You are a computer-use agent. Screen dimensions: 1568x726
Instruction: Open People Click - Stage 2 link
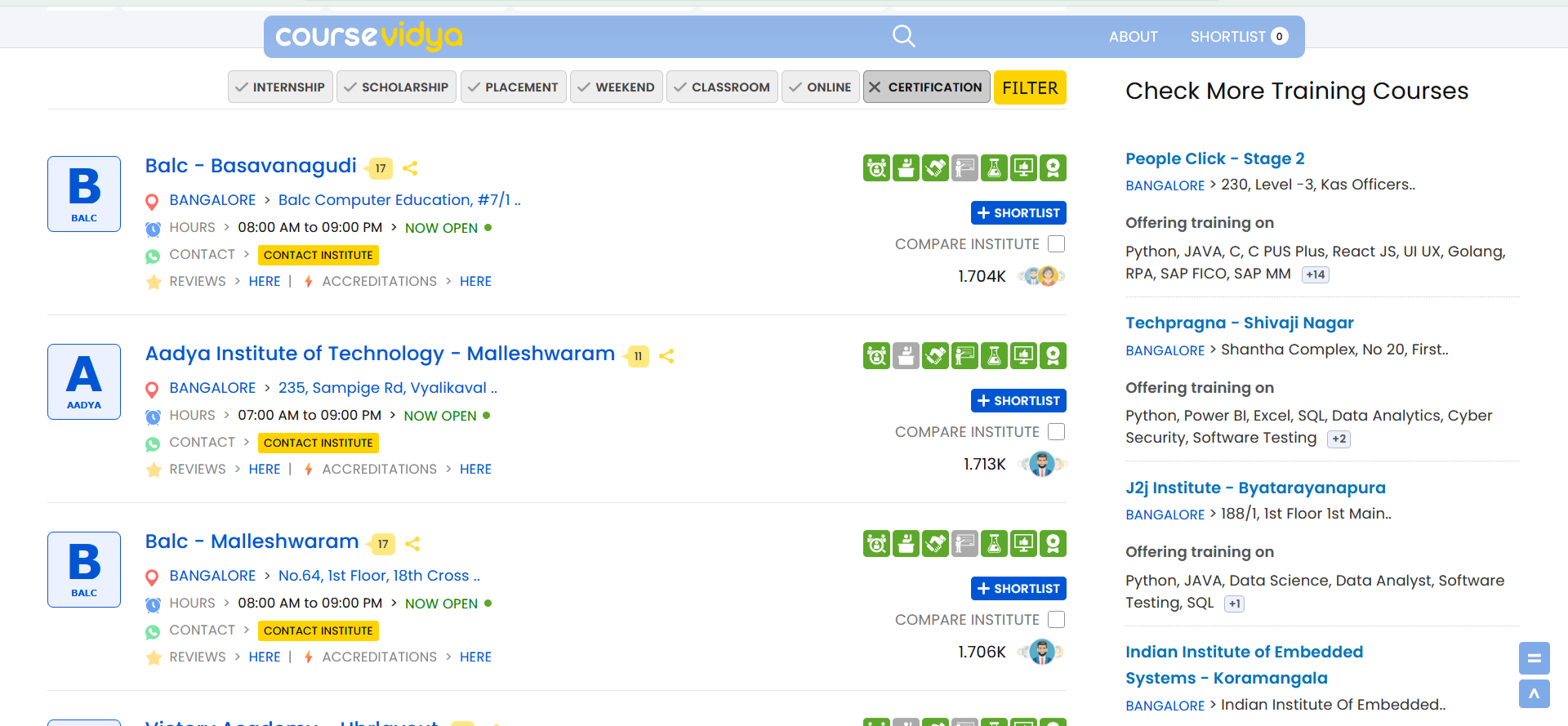tap(1215, 158)
